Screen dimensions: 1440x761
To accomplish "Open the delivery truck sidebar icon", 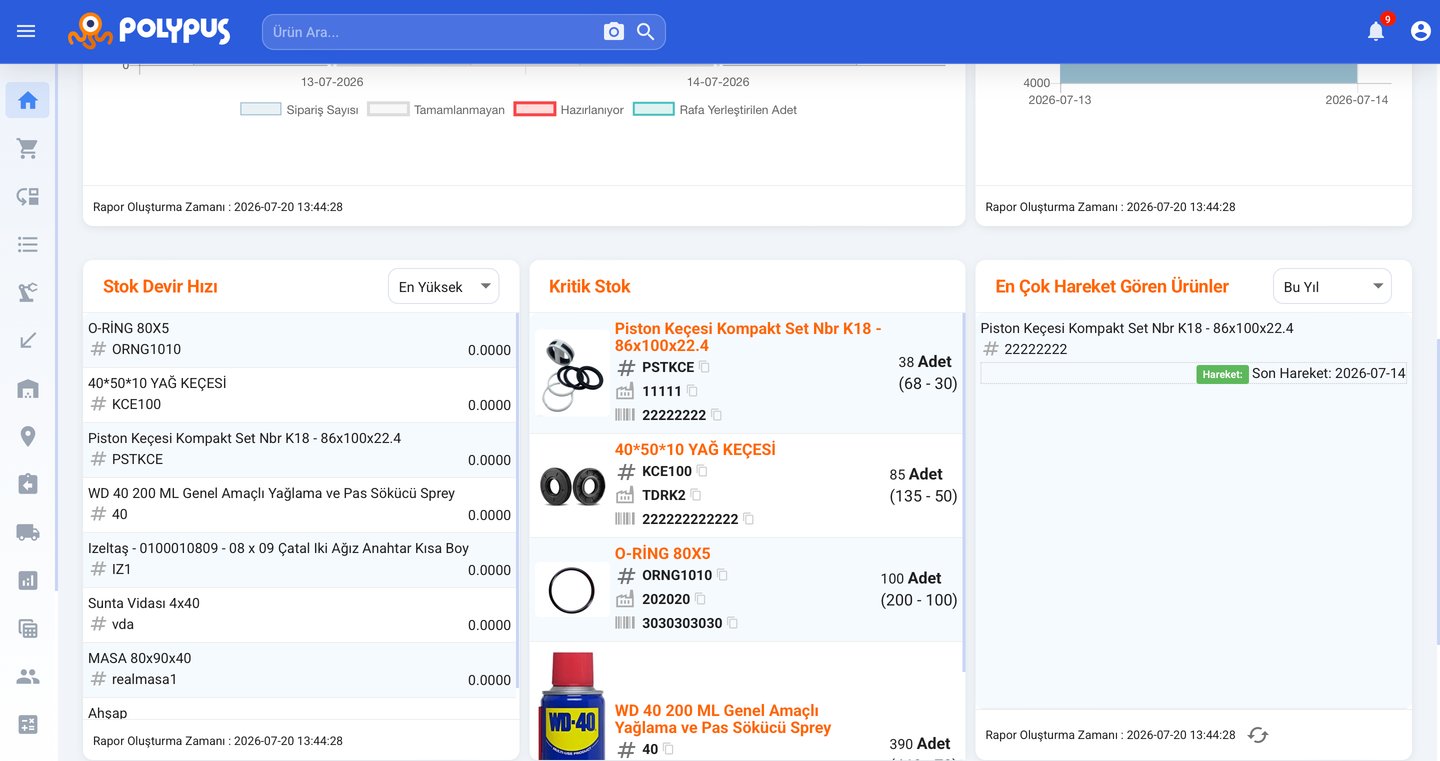I will point(28,532).
